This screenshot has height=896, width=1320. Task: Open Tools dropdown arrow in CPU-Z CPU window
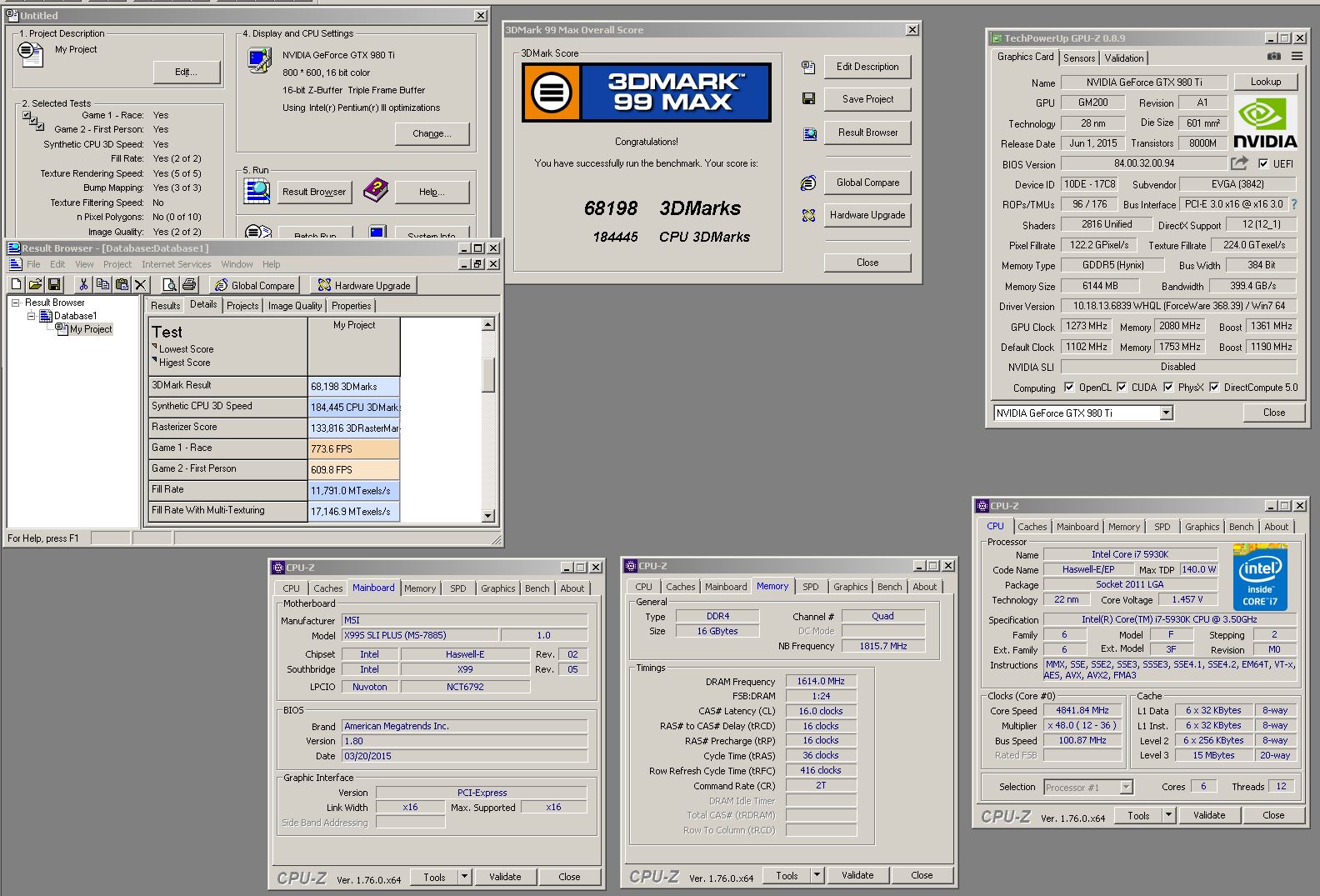[x=1168, y=815]
